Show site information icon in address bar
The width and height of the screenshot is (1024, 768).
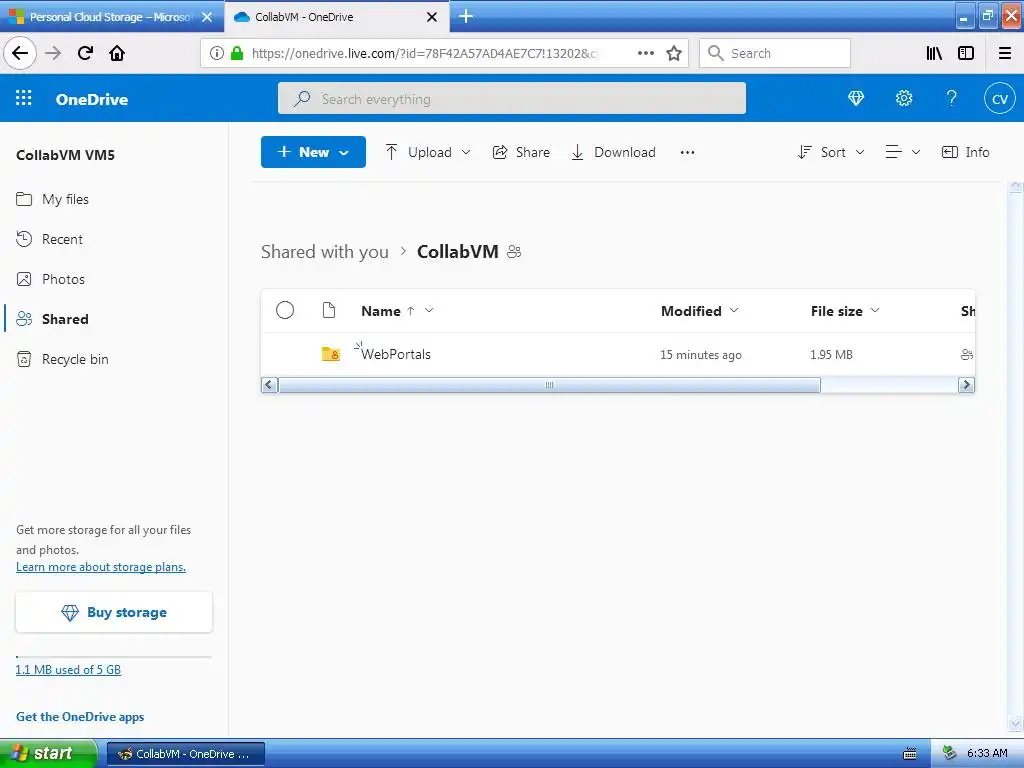217,53
